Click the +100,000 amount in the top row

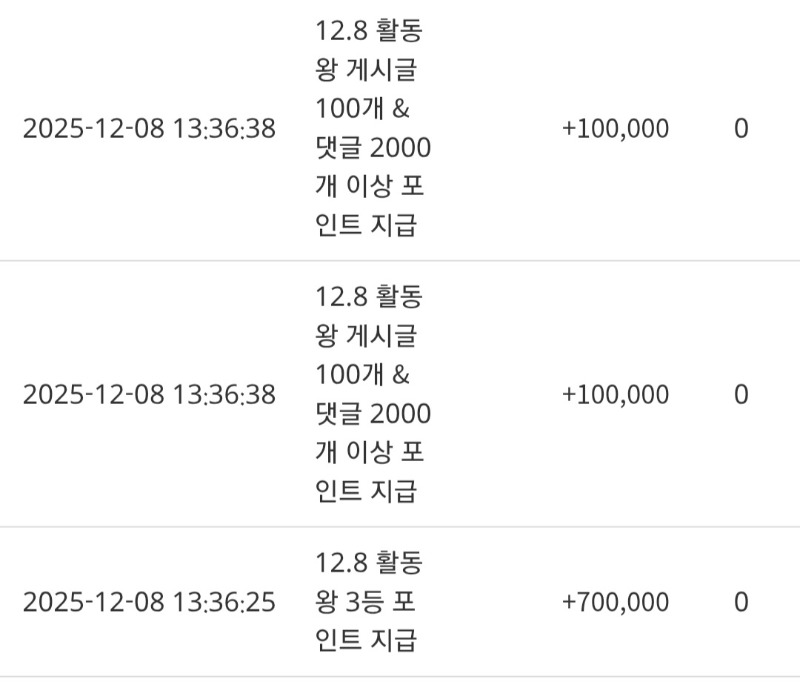click(615, 130)
